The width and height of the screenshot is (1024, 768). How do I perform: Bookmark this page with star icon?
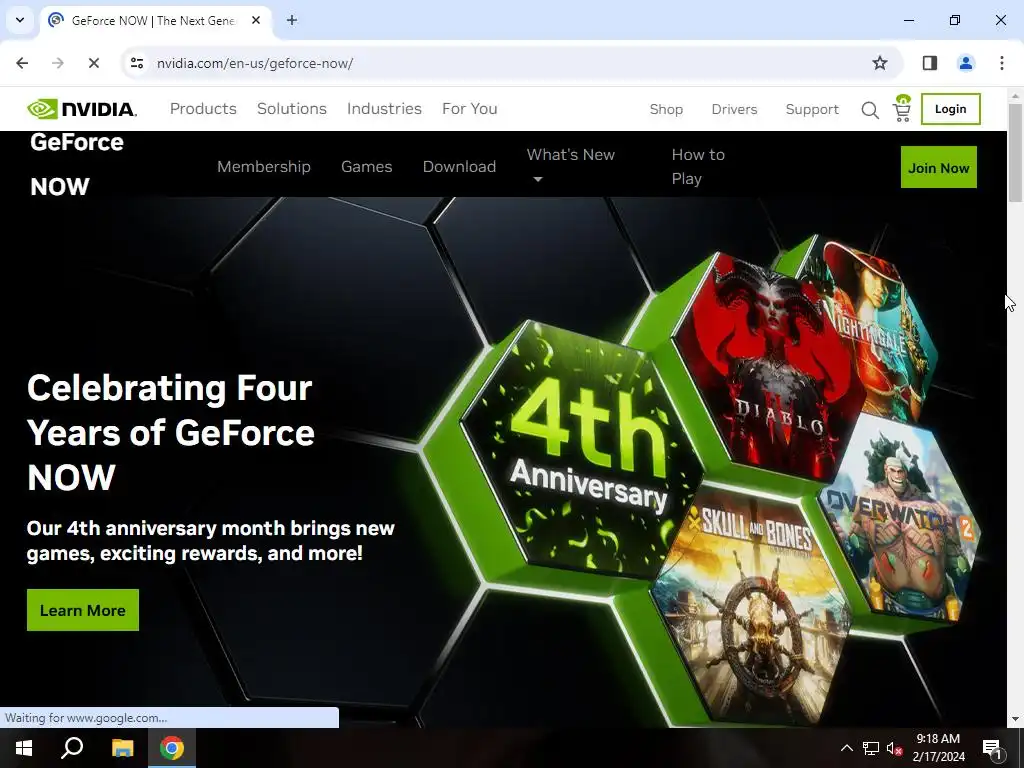tap(880, 63)
